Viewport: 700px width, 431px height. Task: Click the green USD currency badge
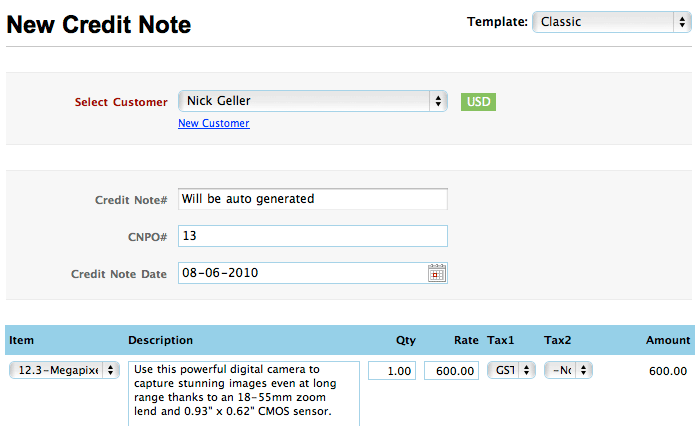coord(478,102)
